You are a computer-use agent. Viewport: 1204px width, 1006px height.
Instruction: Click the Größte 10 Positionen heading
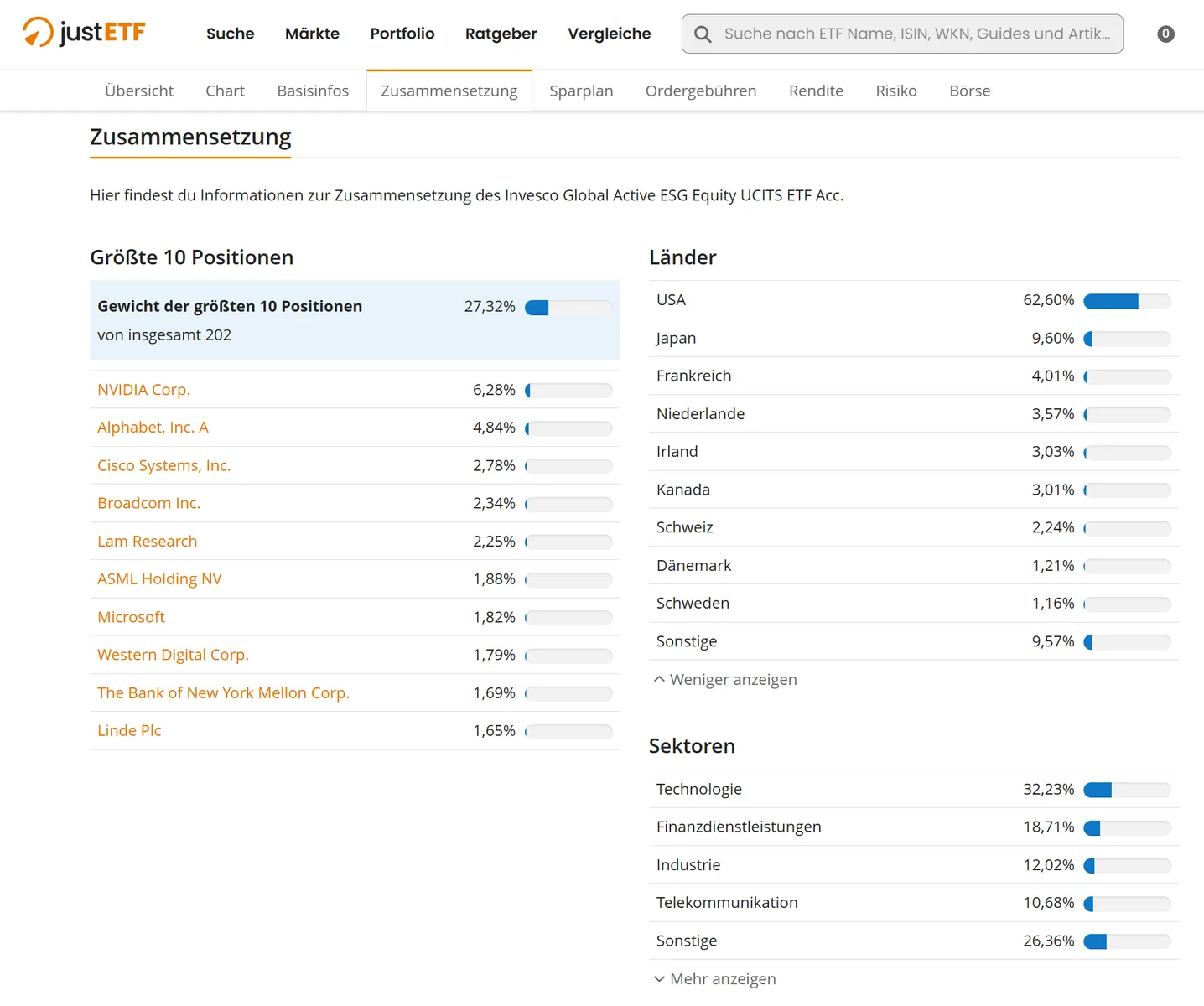[x=192, y=257]
